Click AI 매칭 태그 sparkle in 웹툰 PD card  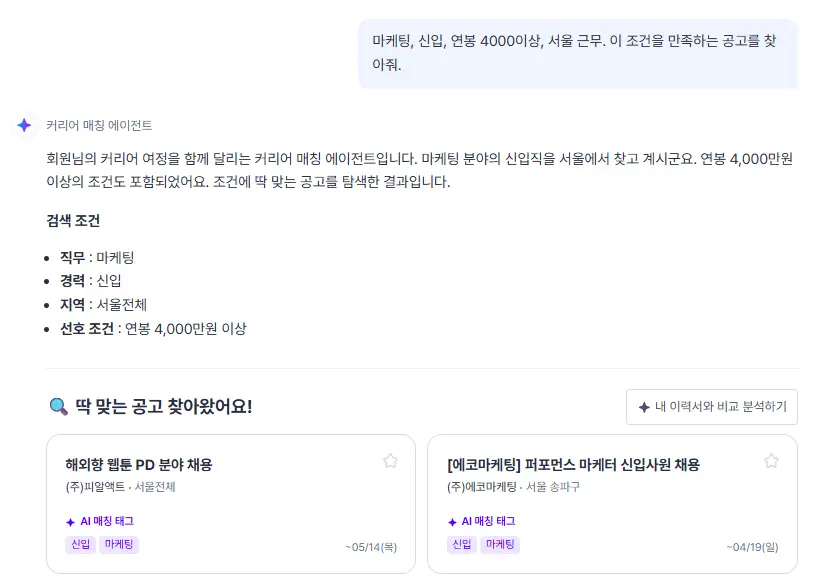tap(70, 522)
